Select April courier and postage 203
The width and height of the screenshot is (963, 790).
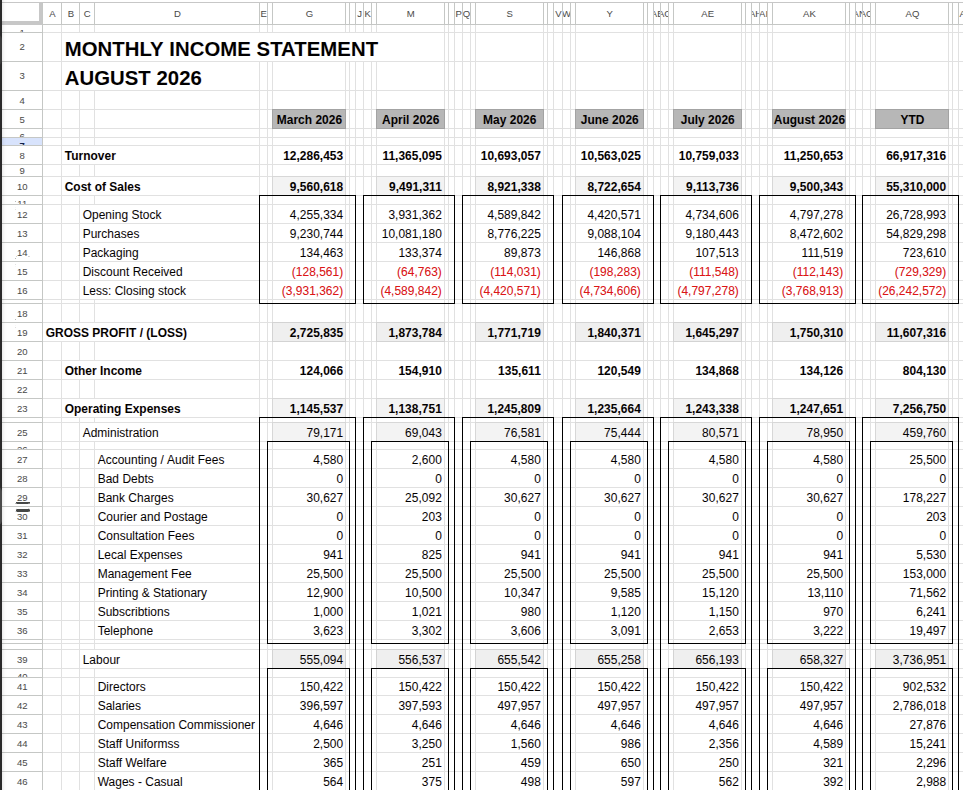(x=431, y=517)
